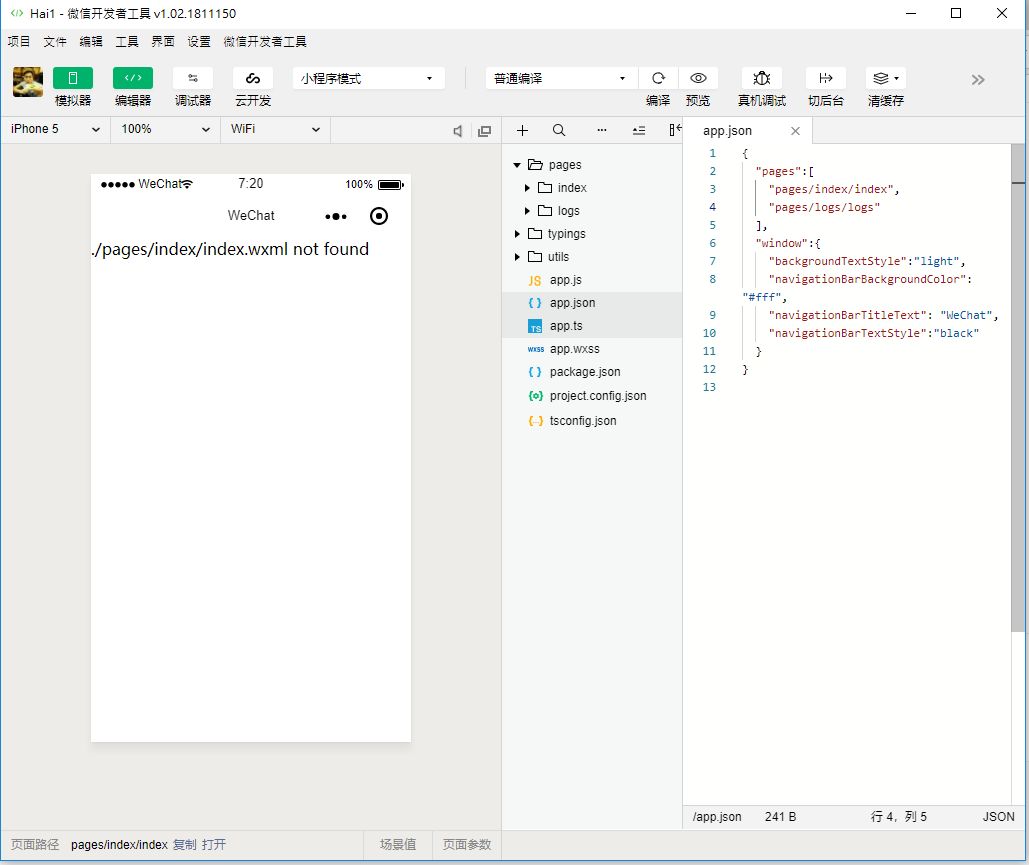The height and width of the screenshot is (865, 1029).
Task: Expand the index folder
Action: [x=527, y=188]
